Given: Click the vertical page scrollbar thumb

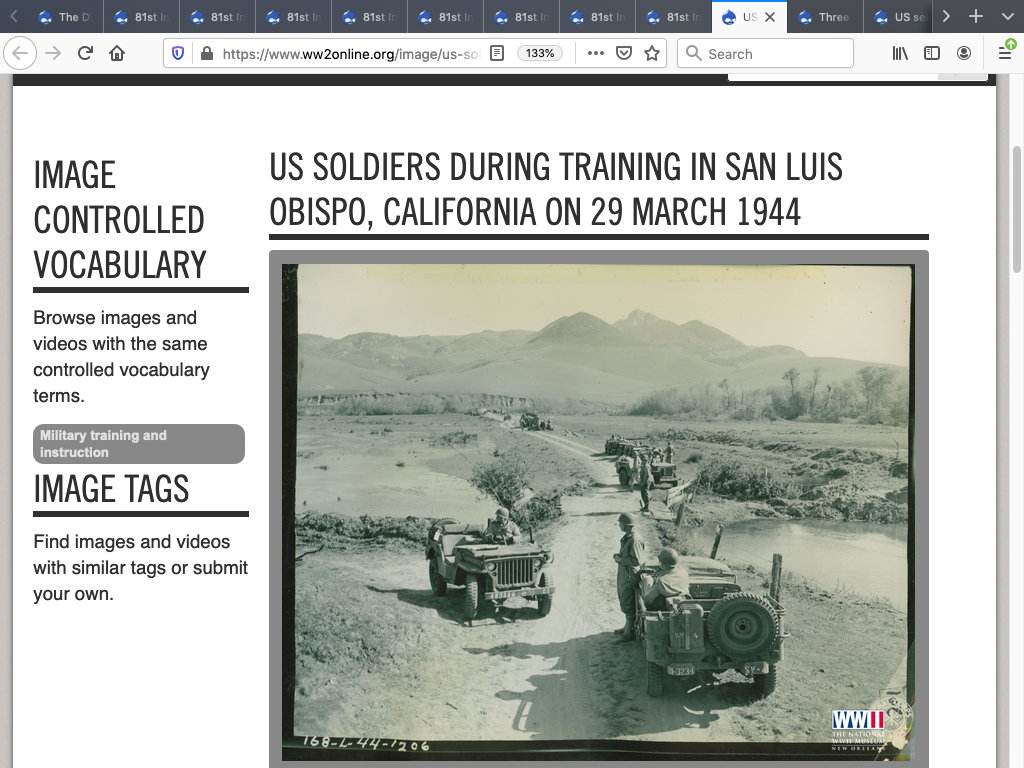Looking at the screenshot, I should 1017,210.
